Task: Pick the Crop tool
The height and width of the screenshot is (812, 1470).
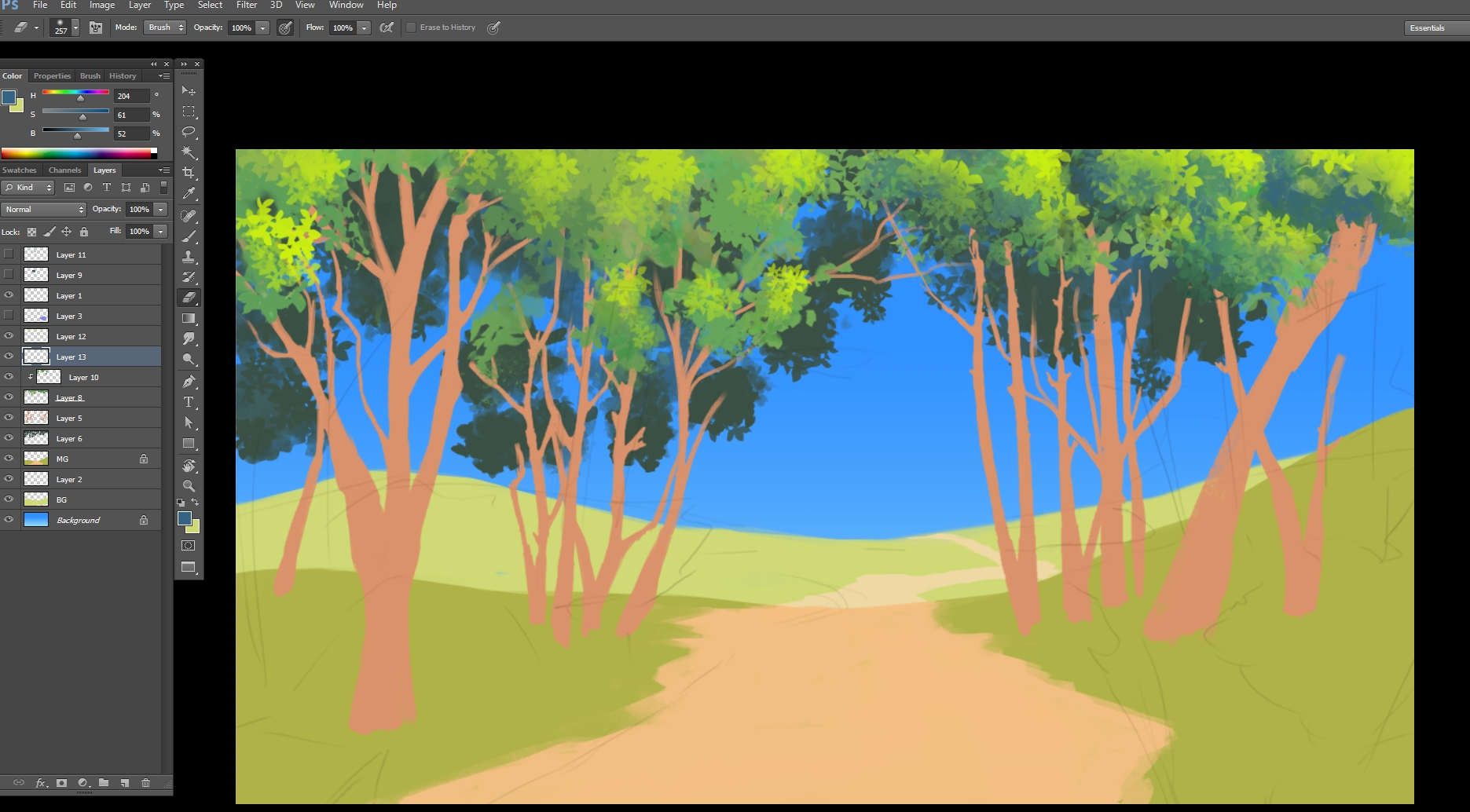Action: coord(189,173)
